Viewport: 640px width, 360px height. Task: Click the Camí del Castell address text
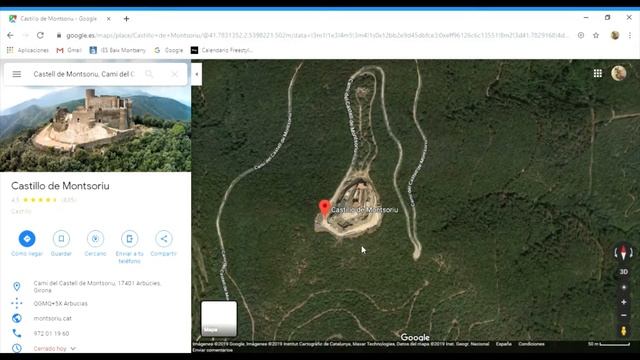(97, 287)
